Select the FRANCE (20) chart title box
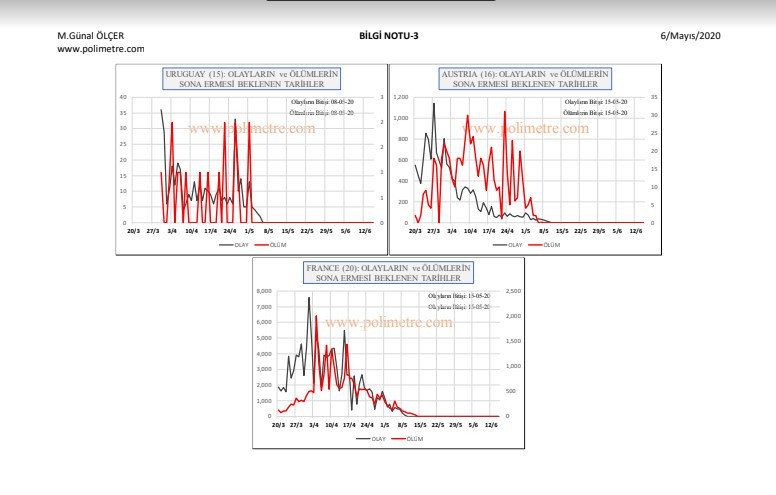 pos(390,275)
